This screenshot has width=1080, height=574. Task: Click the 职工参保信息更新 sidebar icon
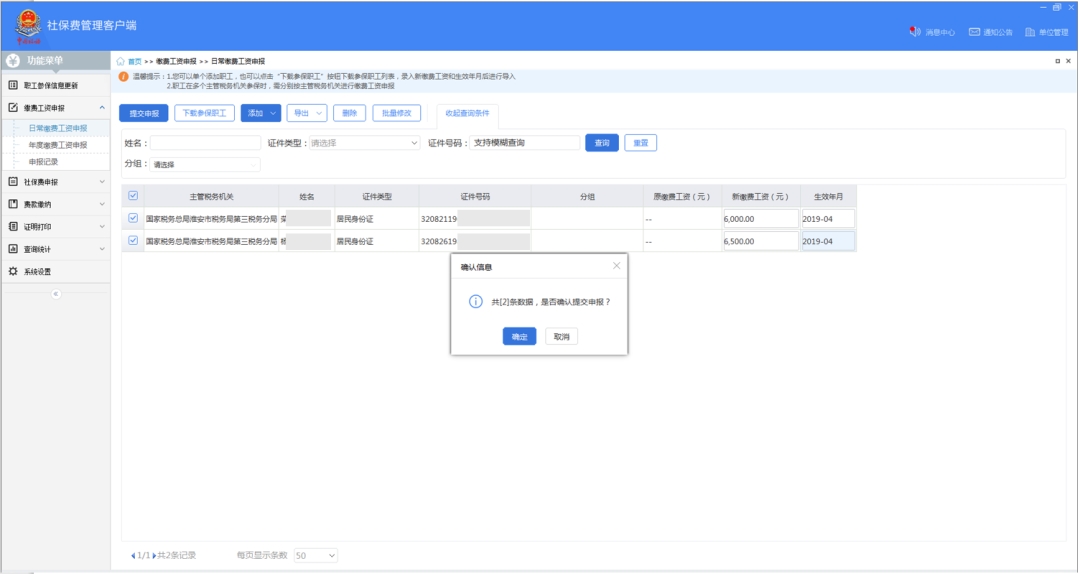[13, 85]
